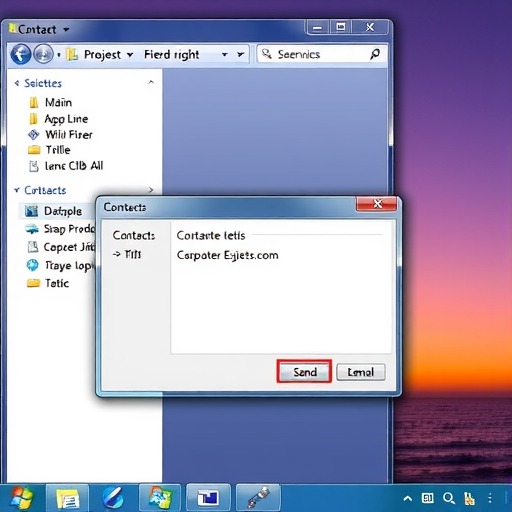This screenshot has width=512, height=512.
Task: Click the lane CIB All document icon
Action: pyautogui.click(x=34, y=166)
